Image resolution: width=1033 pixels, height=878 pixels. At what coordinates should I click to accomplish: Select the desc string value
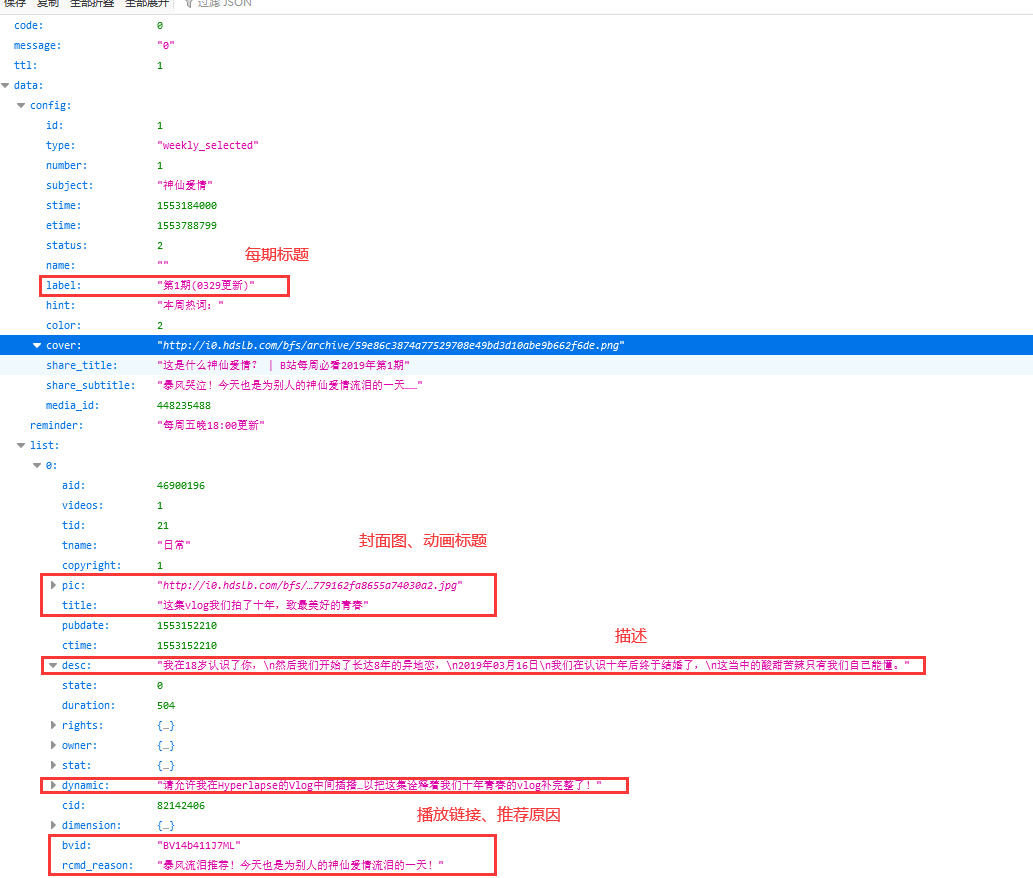pyautogui.click(x=534, y=665)
